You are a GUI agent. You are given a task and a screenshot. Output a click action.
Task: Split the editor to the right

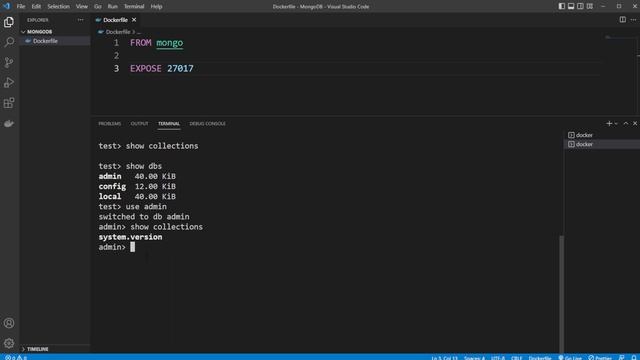click(x=622, y=20)
